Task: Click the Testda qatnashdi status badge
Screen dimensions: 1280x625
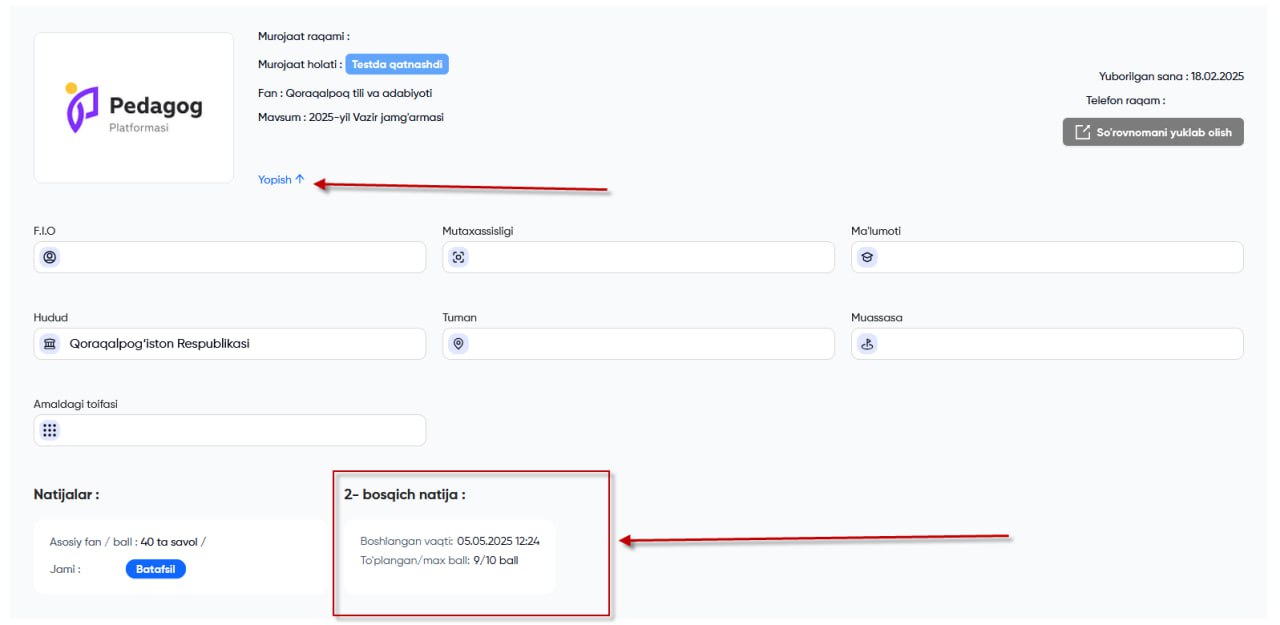Action: 397,64
